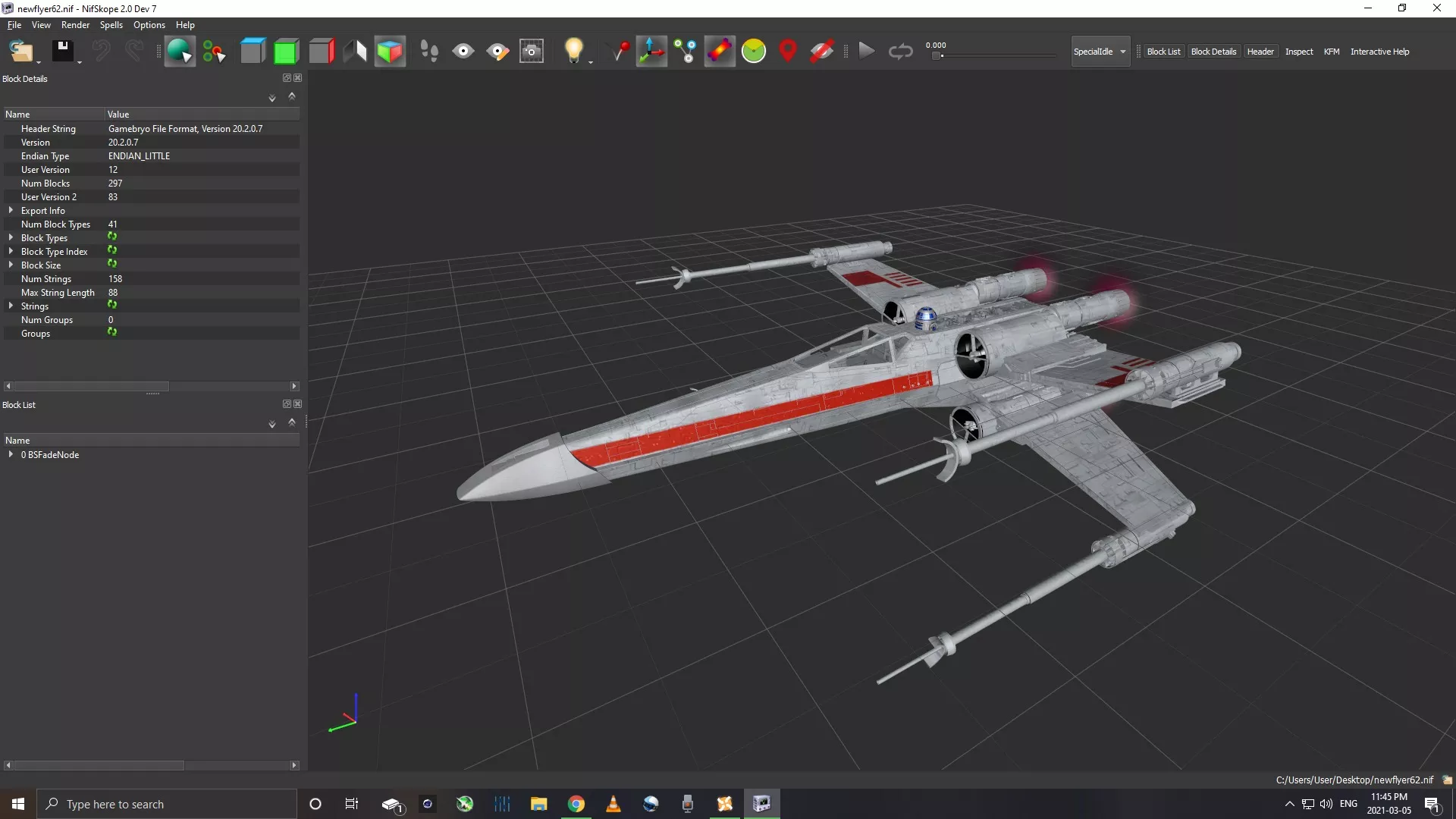Open the Spells menu
This screenshot has height=819, width=1456.
[111, 25]
